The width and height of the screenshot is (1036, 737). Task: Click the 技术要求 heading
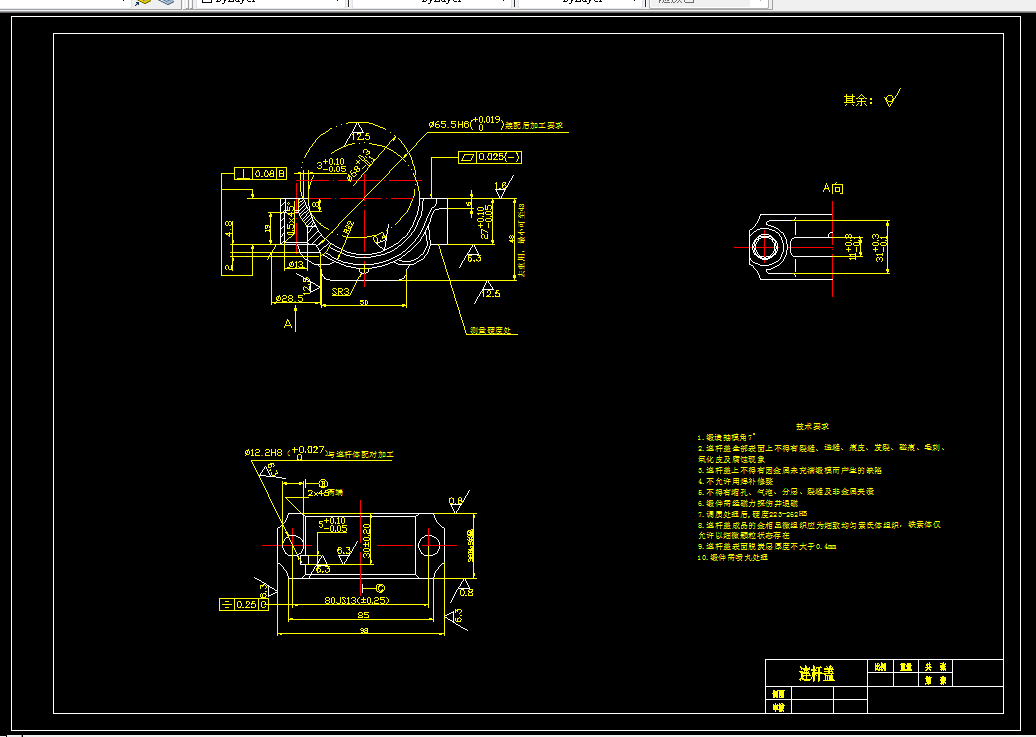(812, 427)
